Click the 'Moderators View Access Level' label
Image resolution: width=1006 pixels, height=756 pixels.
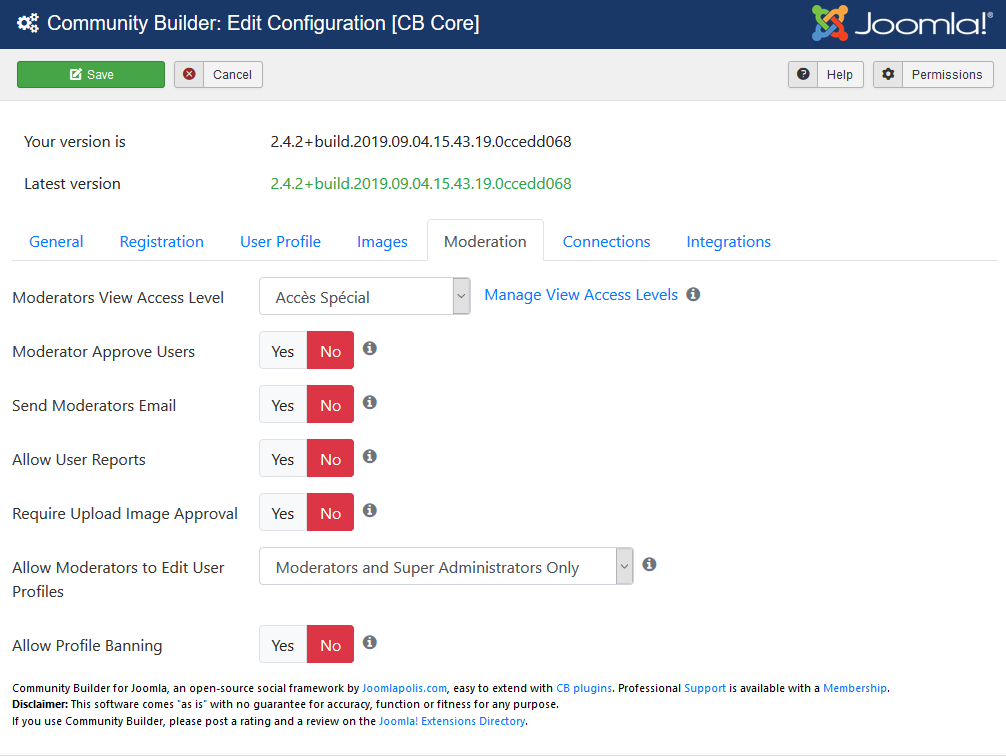118,298
